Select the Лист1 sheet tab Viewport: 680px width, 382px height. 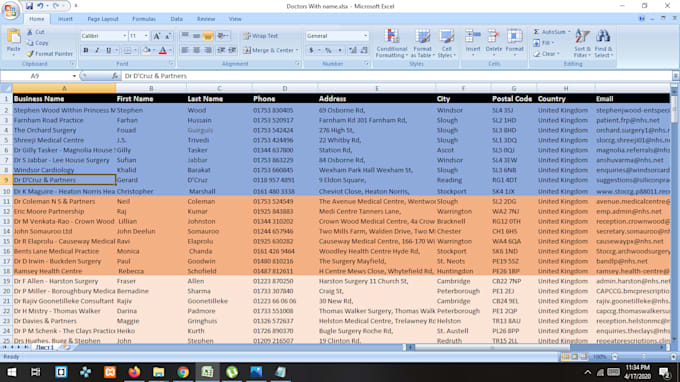[x=45, y=347]
